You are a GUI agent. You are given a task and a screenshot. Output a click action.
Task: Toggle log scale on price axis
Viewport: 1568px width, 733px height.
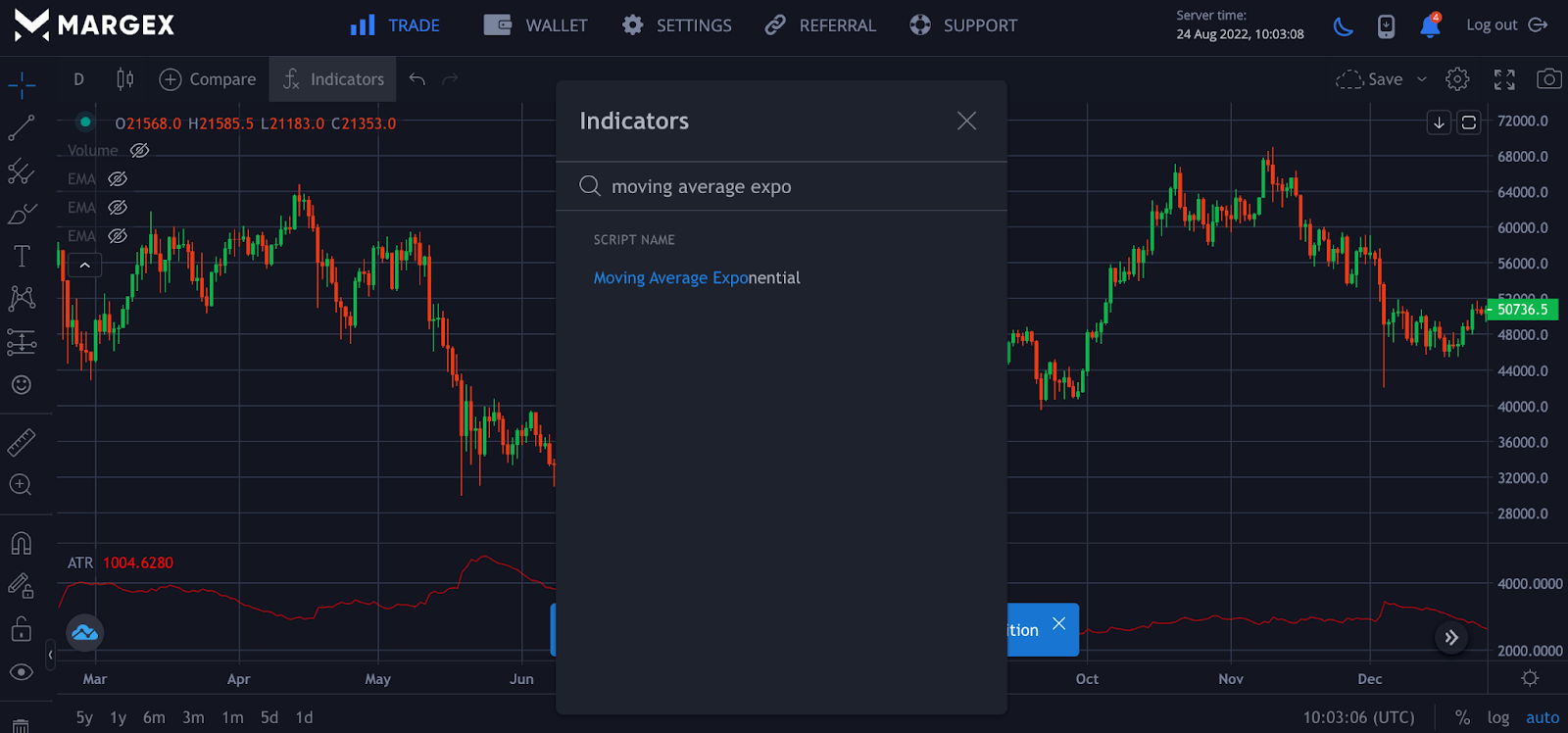pos(1497,717)
